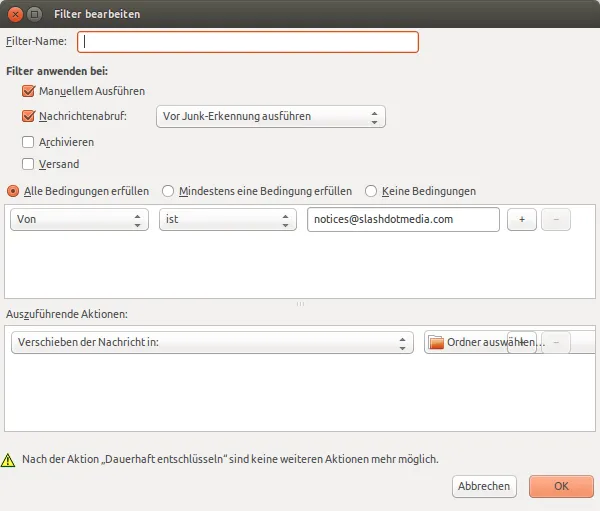Select Alle Bedingungen erfüllen radio button
The height and width of the screenshot is (511, 600).
(13, 191)
